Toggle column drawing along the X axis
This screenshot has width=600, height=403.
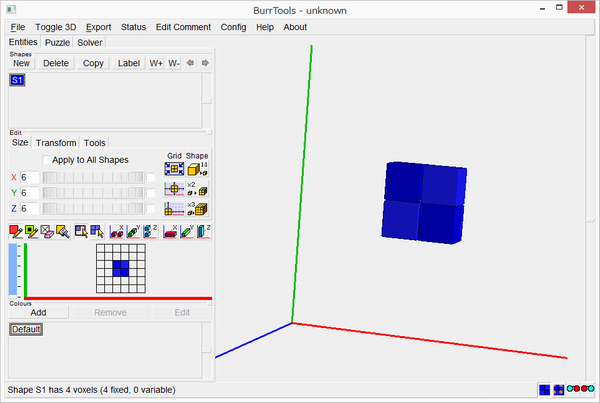(x=170, y=232)
